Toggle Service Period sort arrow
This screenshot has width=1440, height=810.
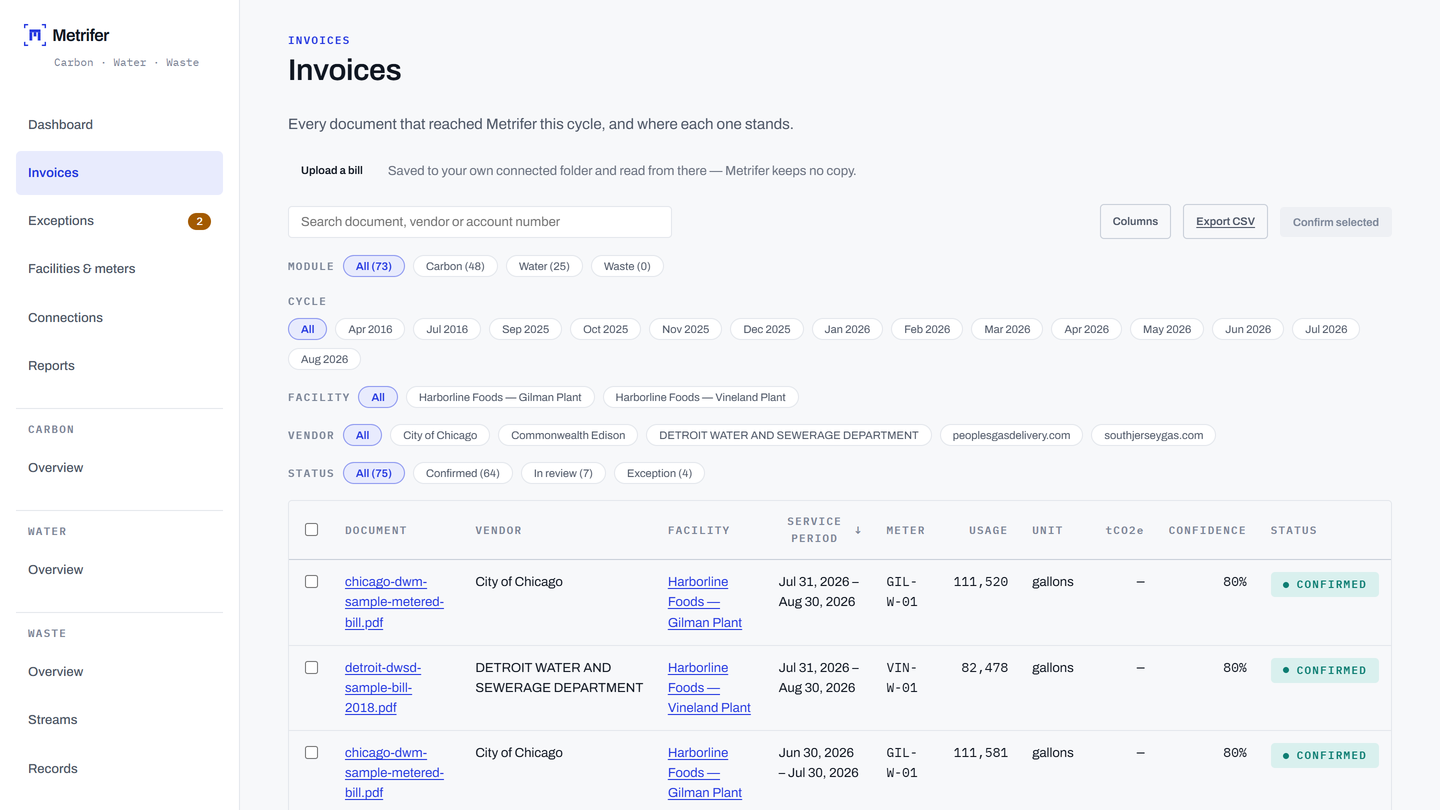point(858,530)
